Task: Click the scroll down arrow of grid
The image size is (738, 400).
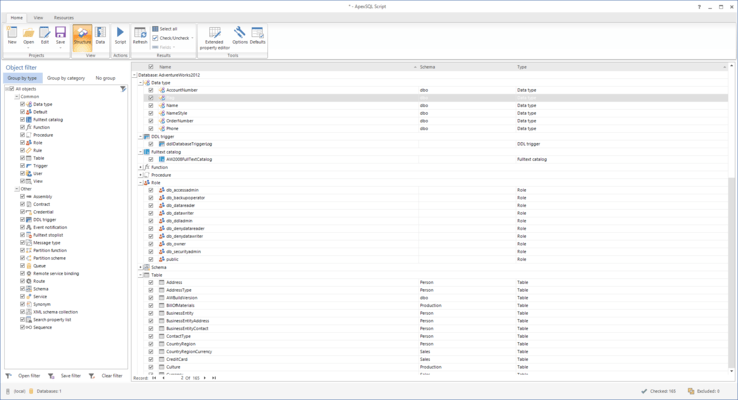Action: [x=731, y=371]
